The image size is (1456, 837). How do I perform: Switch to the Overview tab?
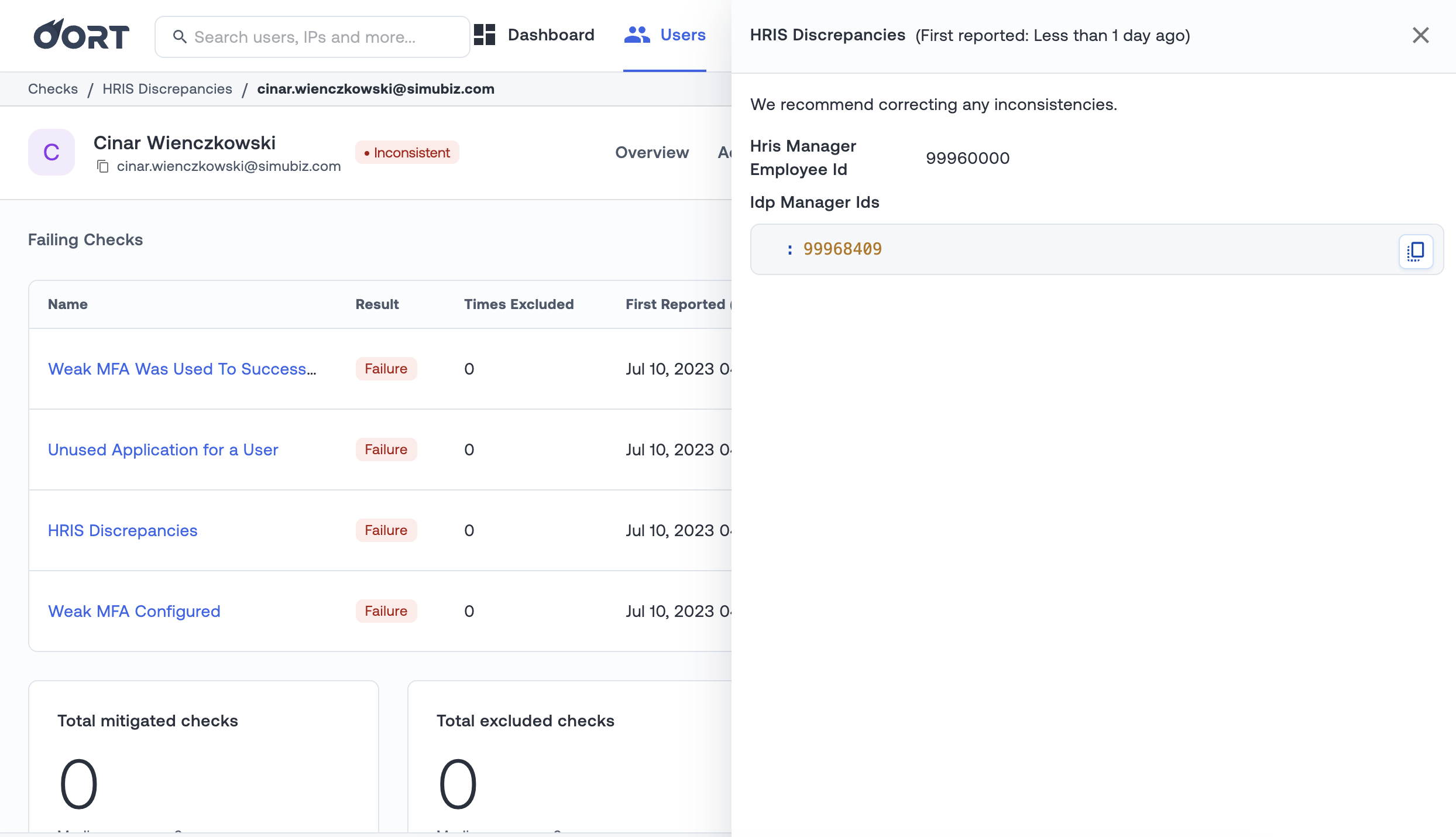(651, 152)
